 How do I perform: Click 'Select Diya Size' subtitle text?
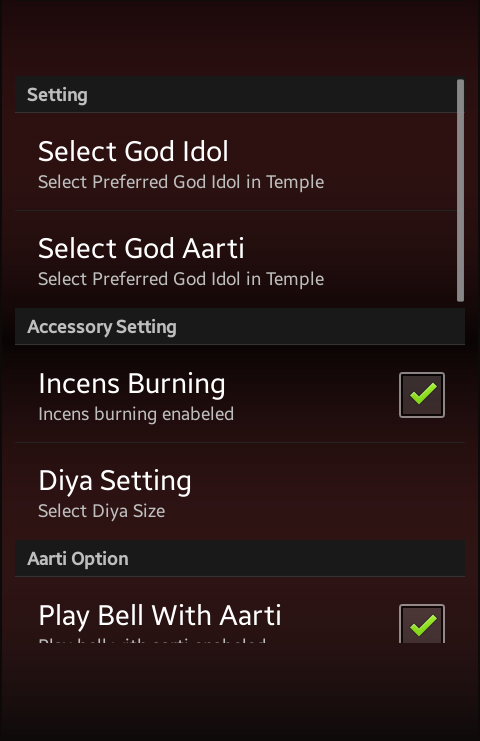click(102, 511)
